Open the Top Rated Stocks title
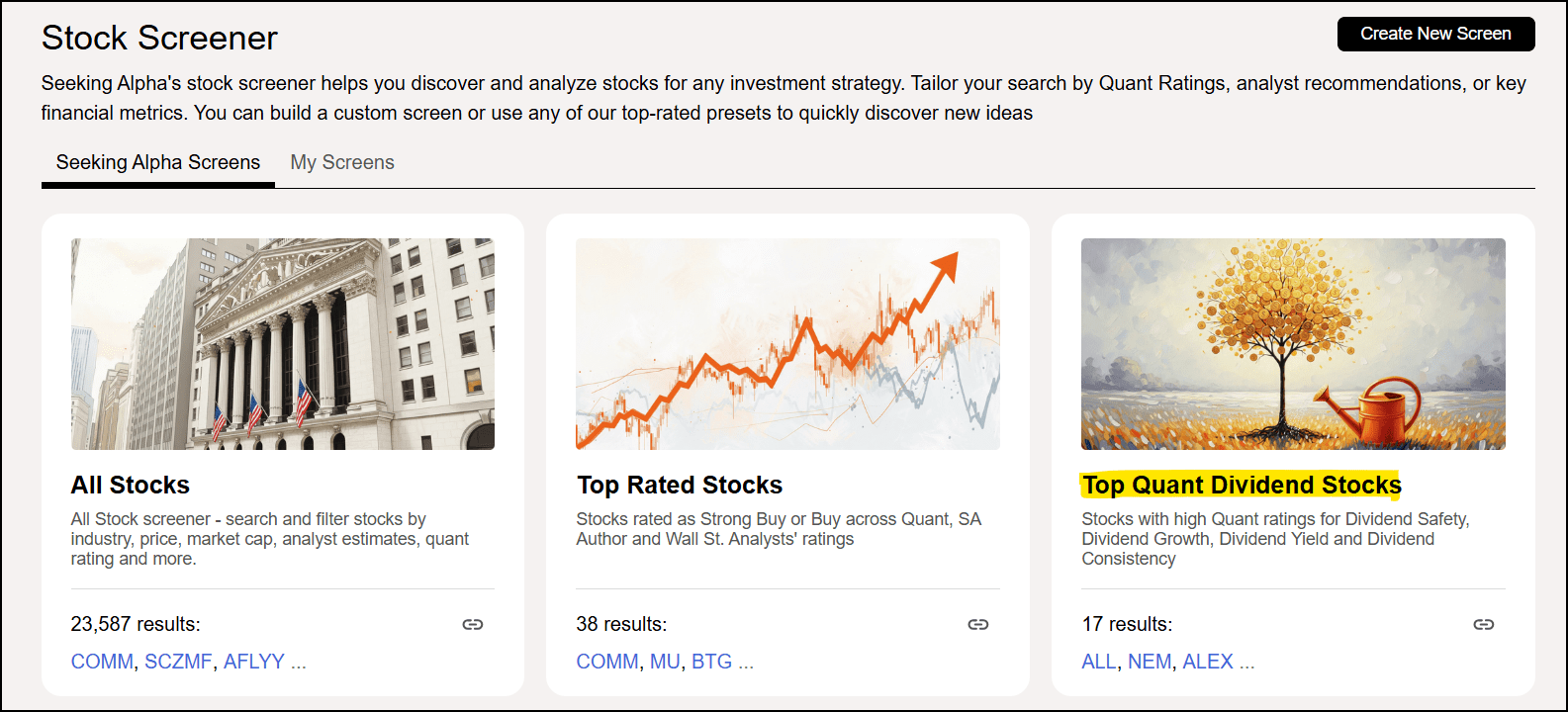 tap(680, 485)
